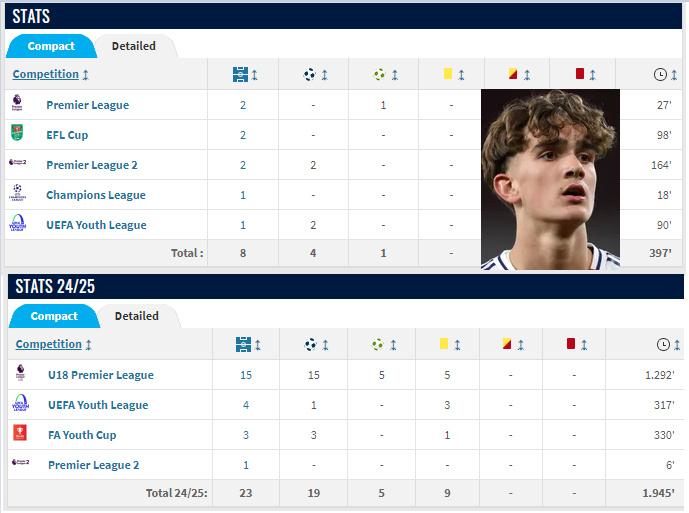
Task: Click the red card icon in 24/25 table
Action: [x=571, y=345]
